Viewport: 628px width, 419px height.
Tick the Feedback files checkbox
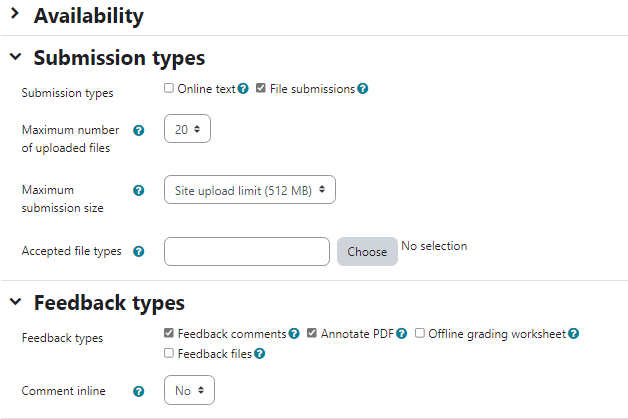point(169,353)
